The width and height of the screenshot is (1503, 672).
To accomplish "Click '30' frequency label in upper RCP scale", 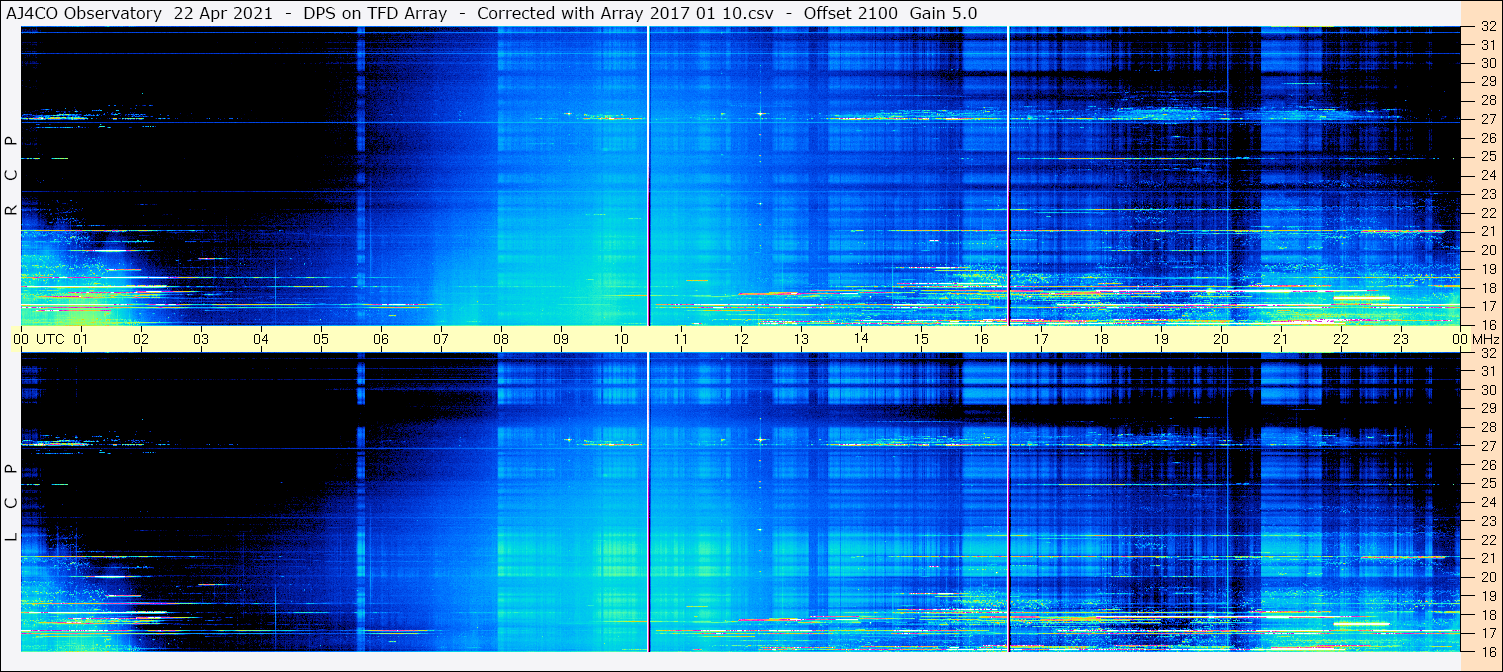I will [x=1487, y=63].
